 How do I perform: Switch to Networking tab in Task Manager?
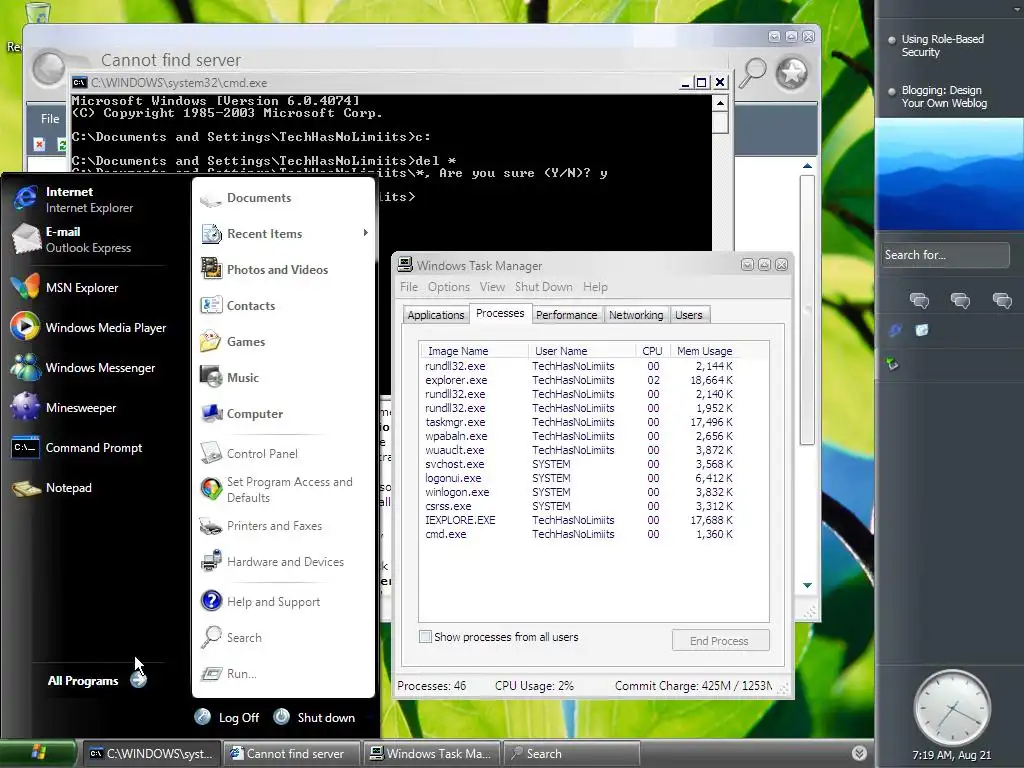pyautogui.click(x=636, y=315)
